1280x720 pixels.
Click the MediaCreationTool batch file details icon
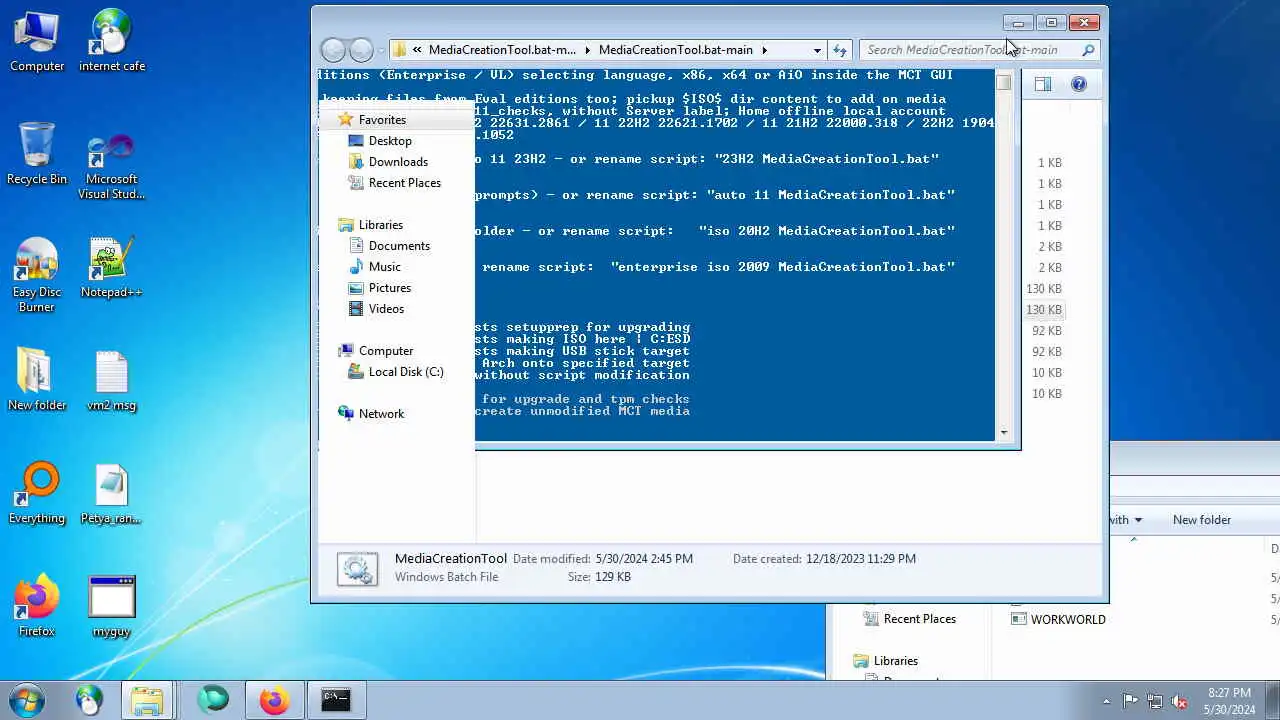(357, 568)
